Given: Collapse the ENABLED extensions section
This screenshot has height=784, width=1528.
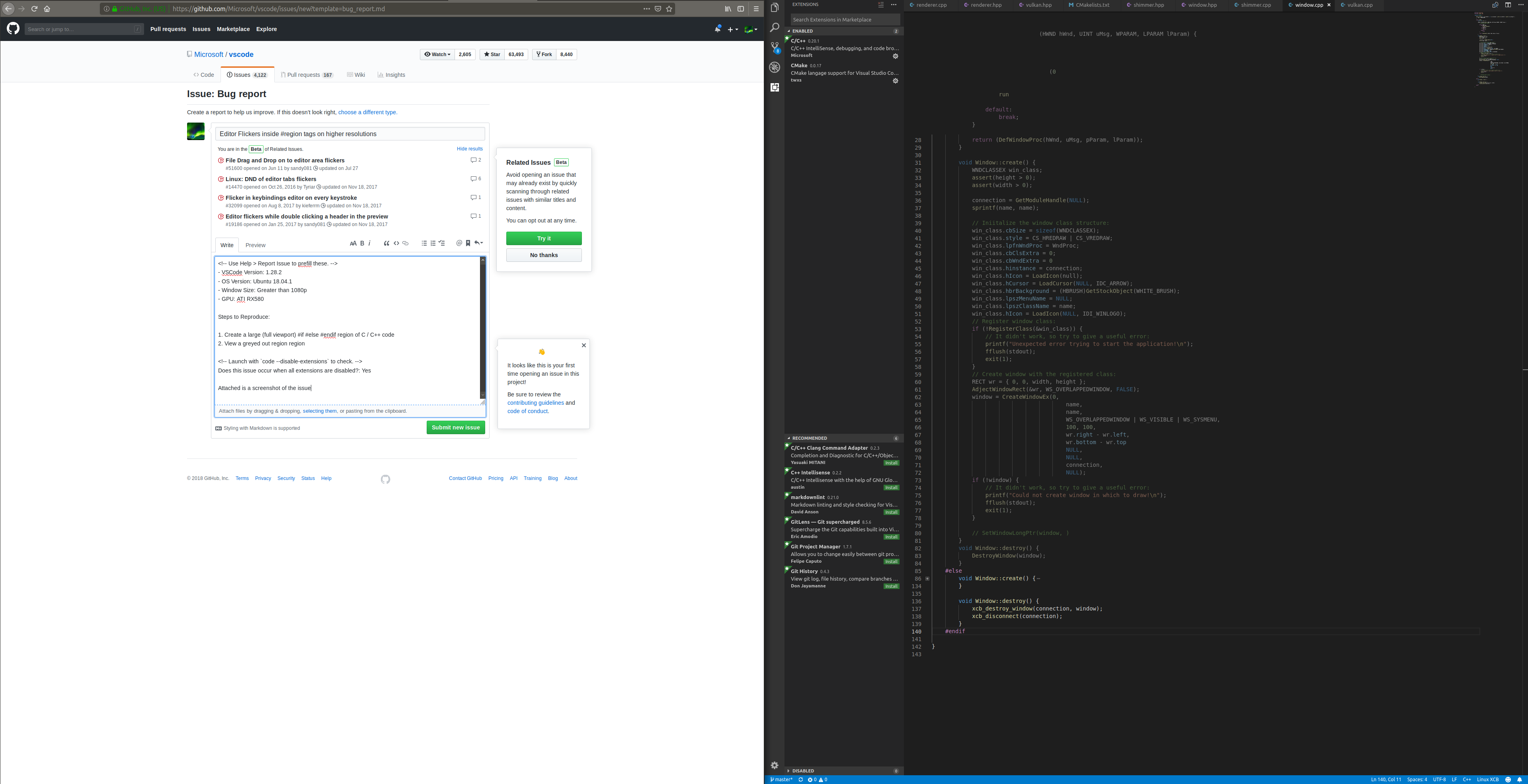Looking at the screenshot, I should click(x=843, y=31).
